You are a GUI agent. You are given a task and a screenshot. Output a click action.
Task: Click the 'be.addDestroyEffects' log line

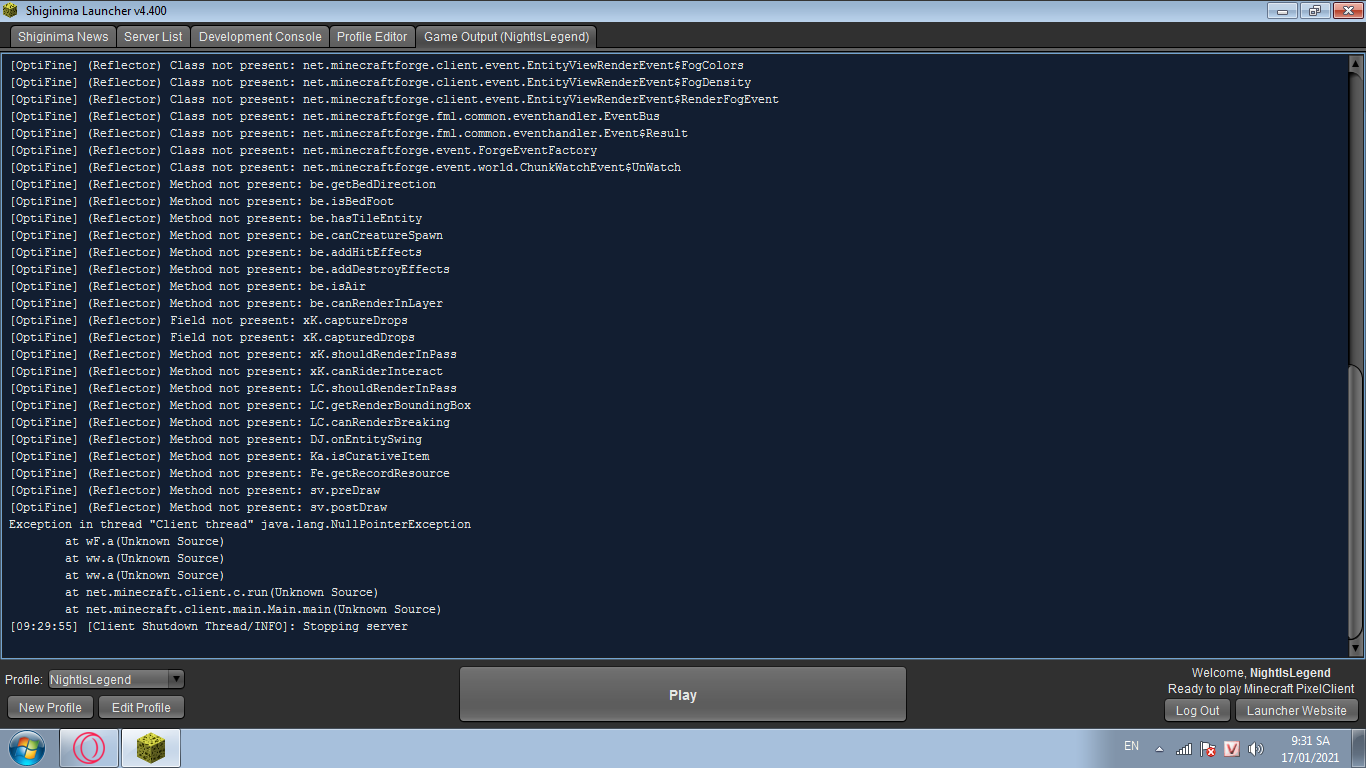click(230, 269)
